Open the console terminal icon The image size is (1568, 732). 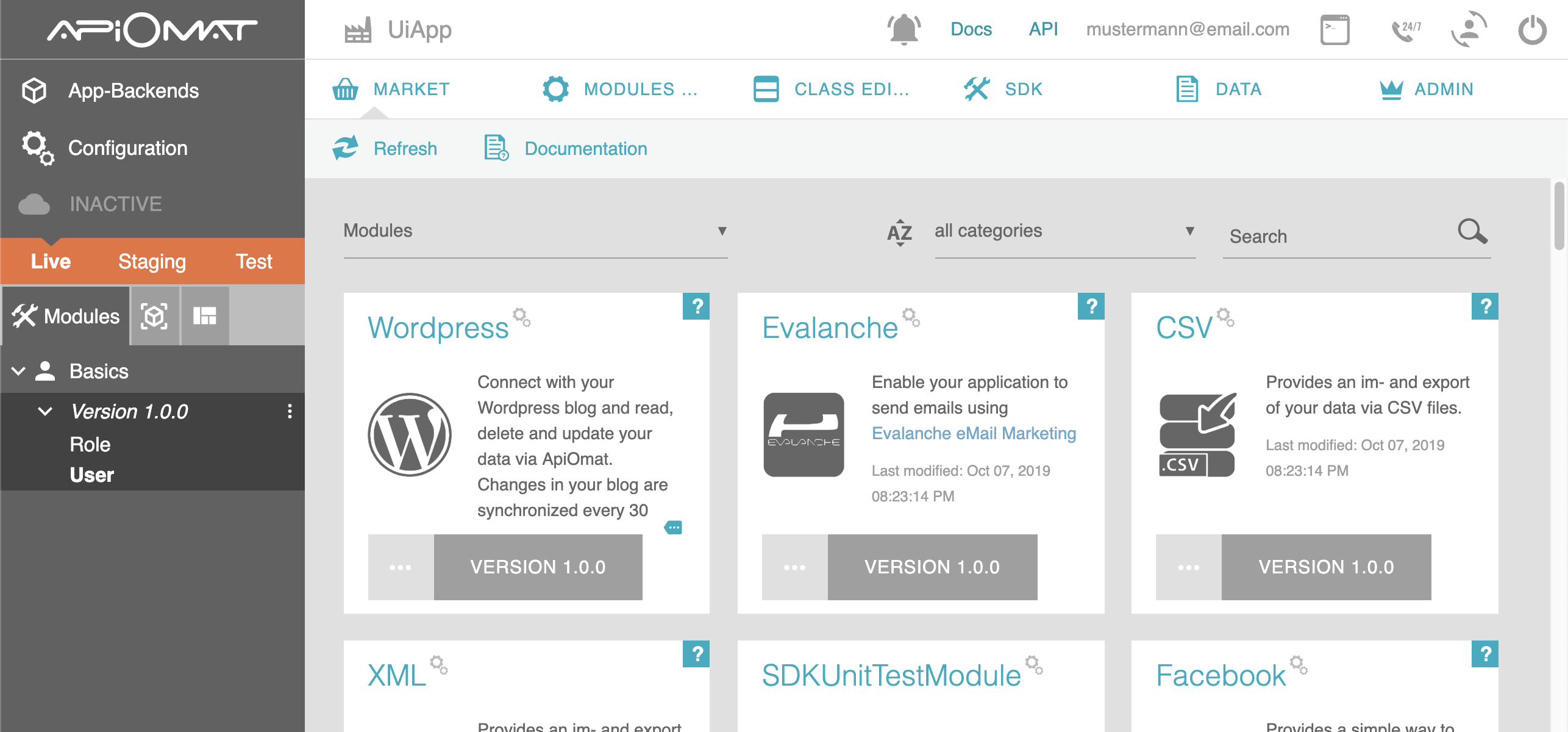tap(1335, 30)
